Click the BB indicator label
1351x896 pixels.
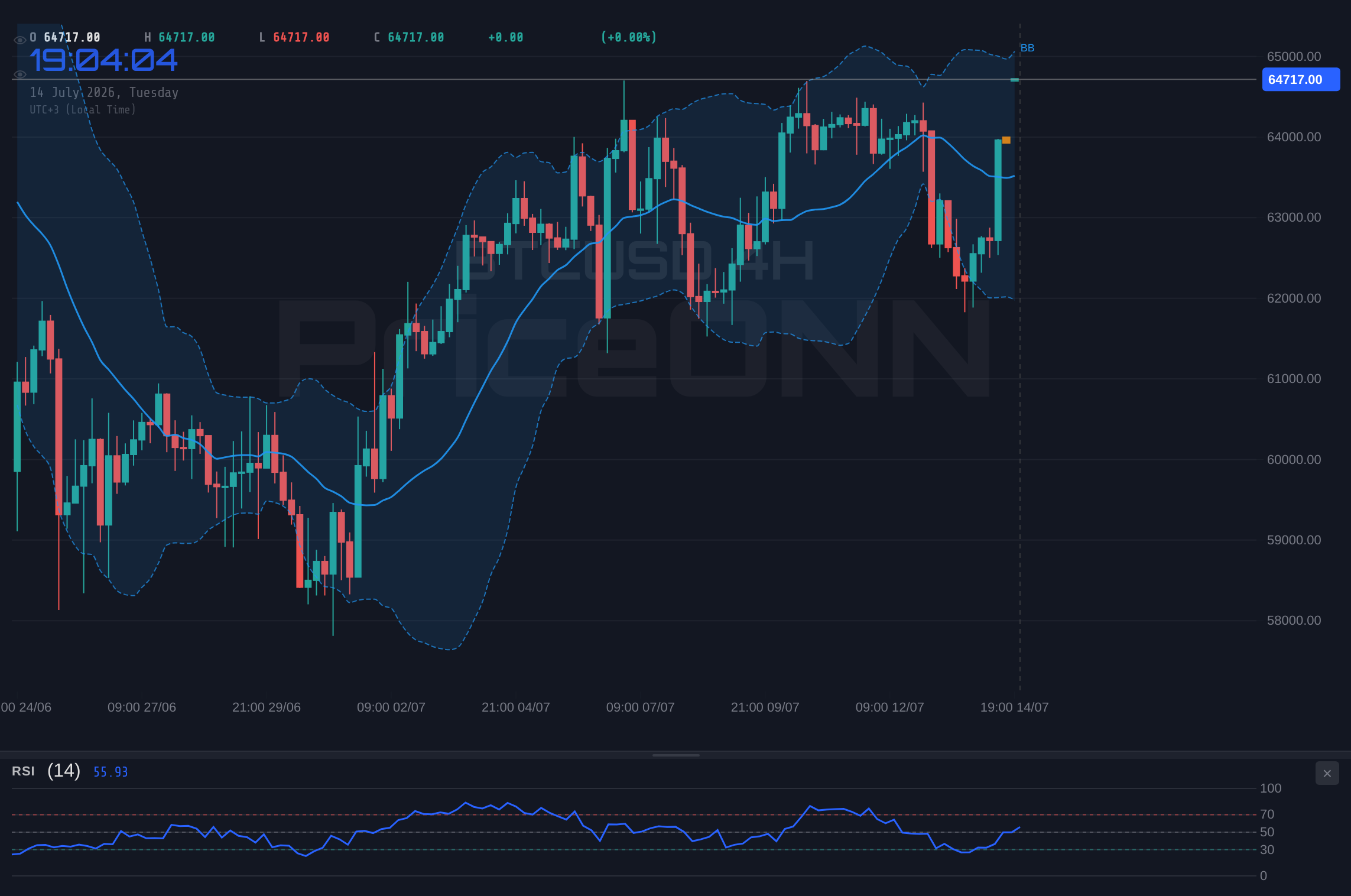click(x=1027, y=48)
